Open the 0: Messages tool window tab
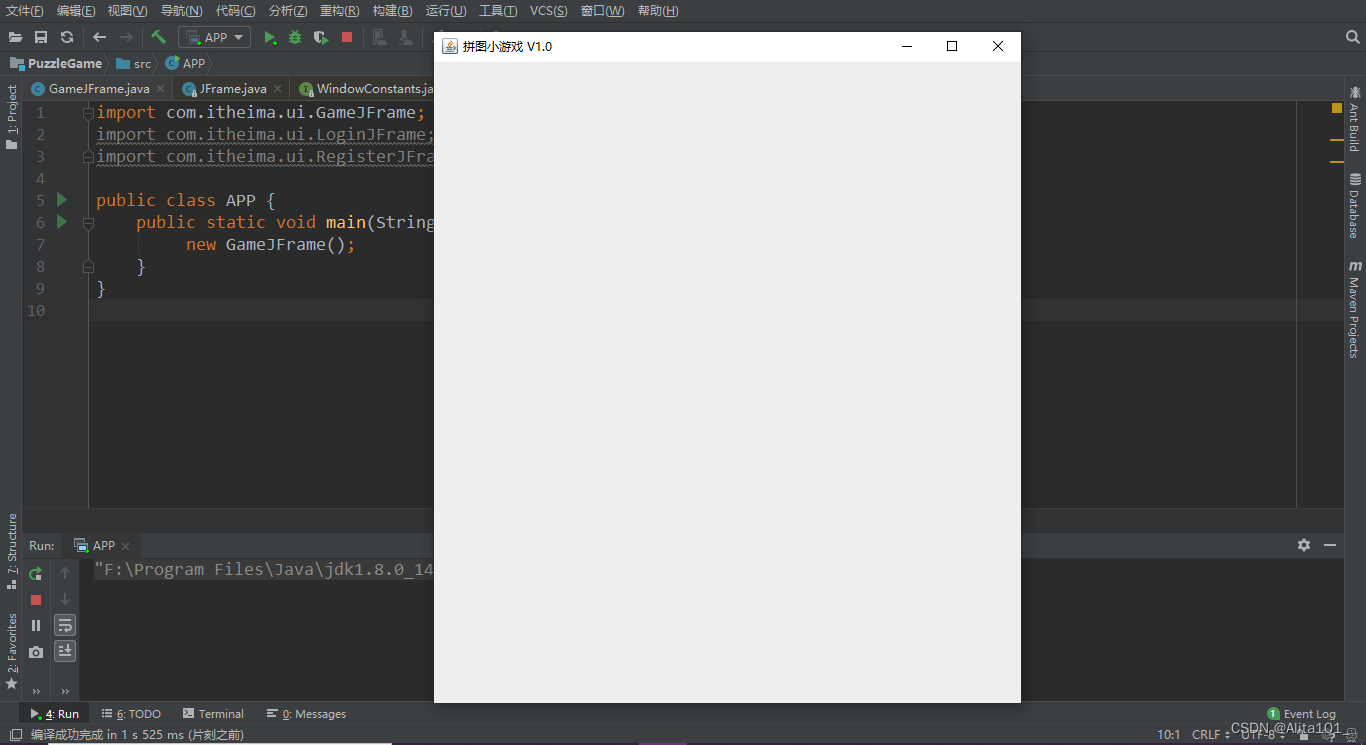 (x=306, y=714)
